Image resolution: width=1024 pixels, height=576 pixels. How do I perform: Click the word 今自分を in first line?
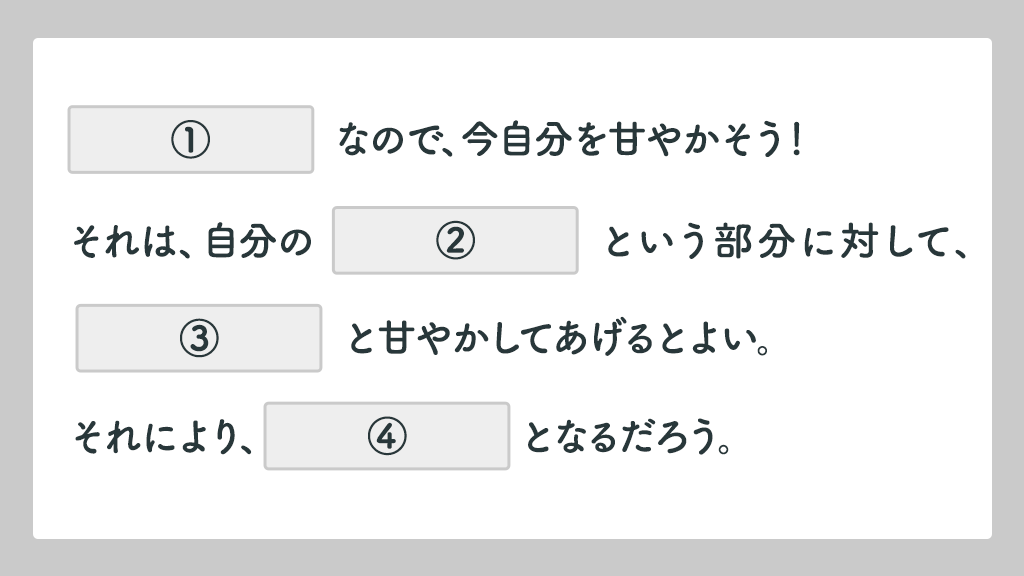click(534, 140)
